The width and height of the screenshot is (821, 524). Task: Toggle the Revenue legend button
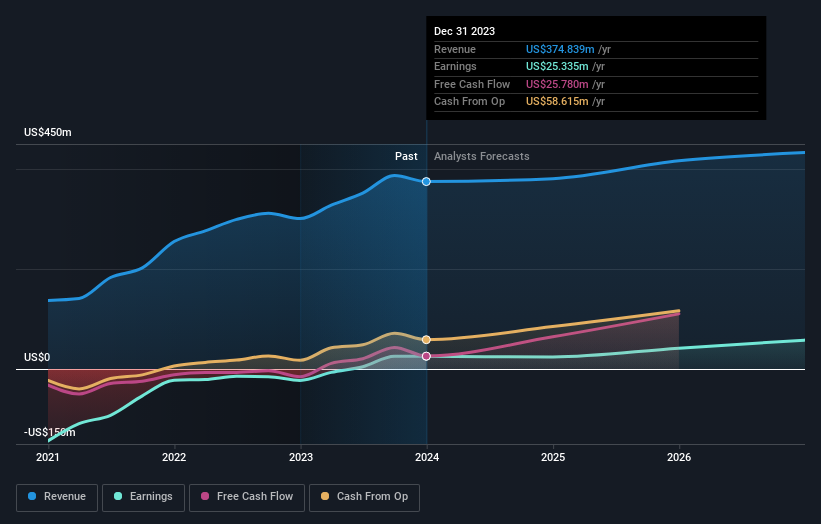[x=57, y=497]
